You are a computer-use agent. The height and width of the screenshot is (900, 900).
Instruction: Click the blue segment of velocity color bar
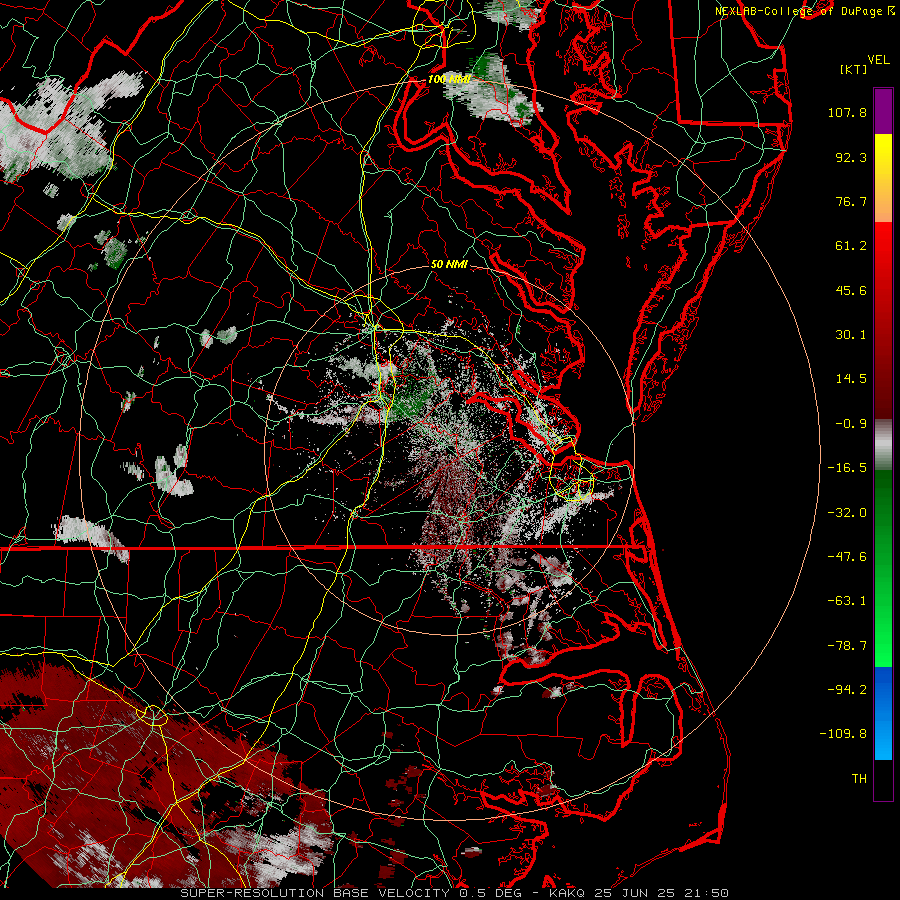tap(883, 713)
